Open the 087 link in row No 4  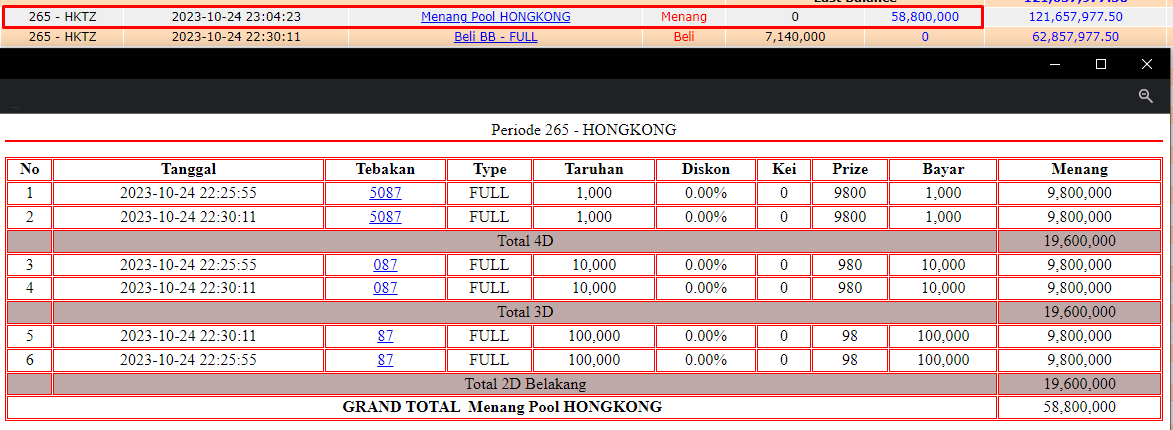coord(385,288)
